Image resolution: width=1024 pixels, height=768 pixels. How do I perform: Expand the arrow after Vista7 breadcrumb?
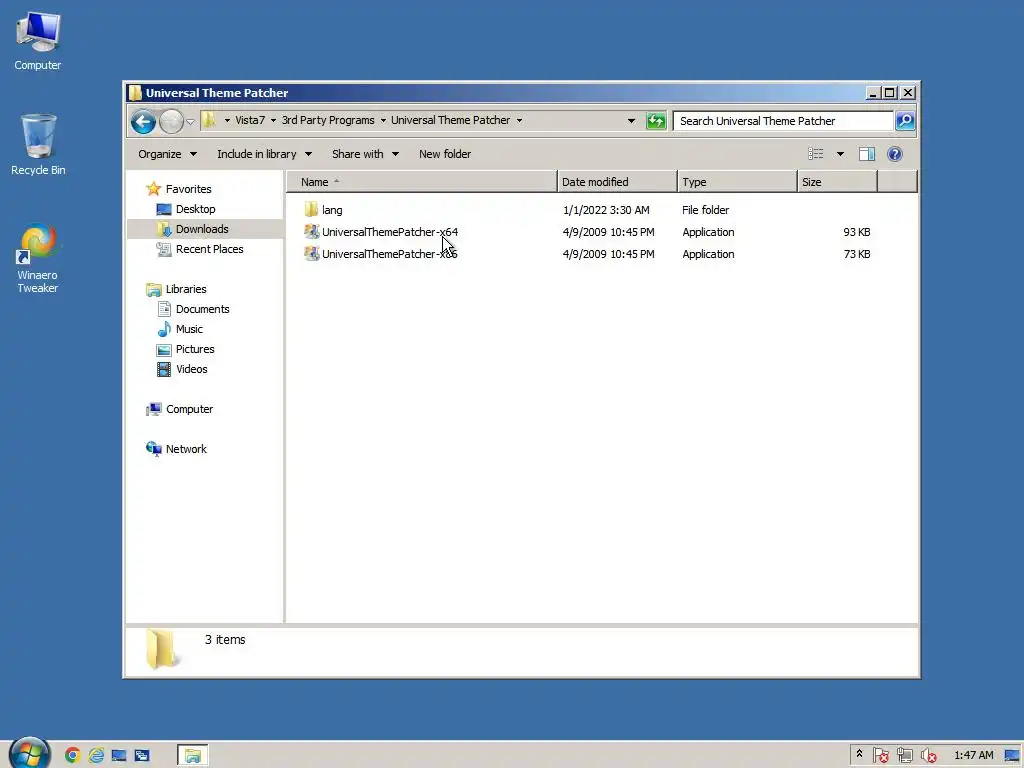point(273,121)
